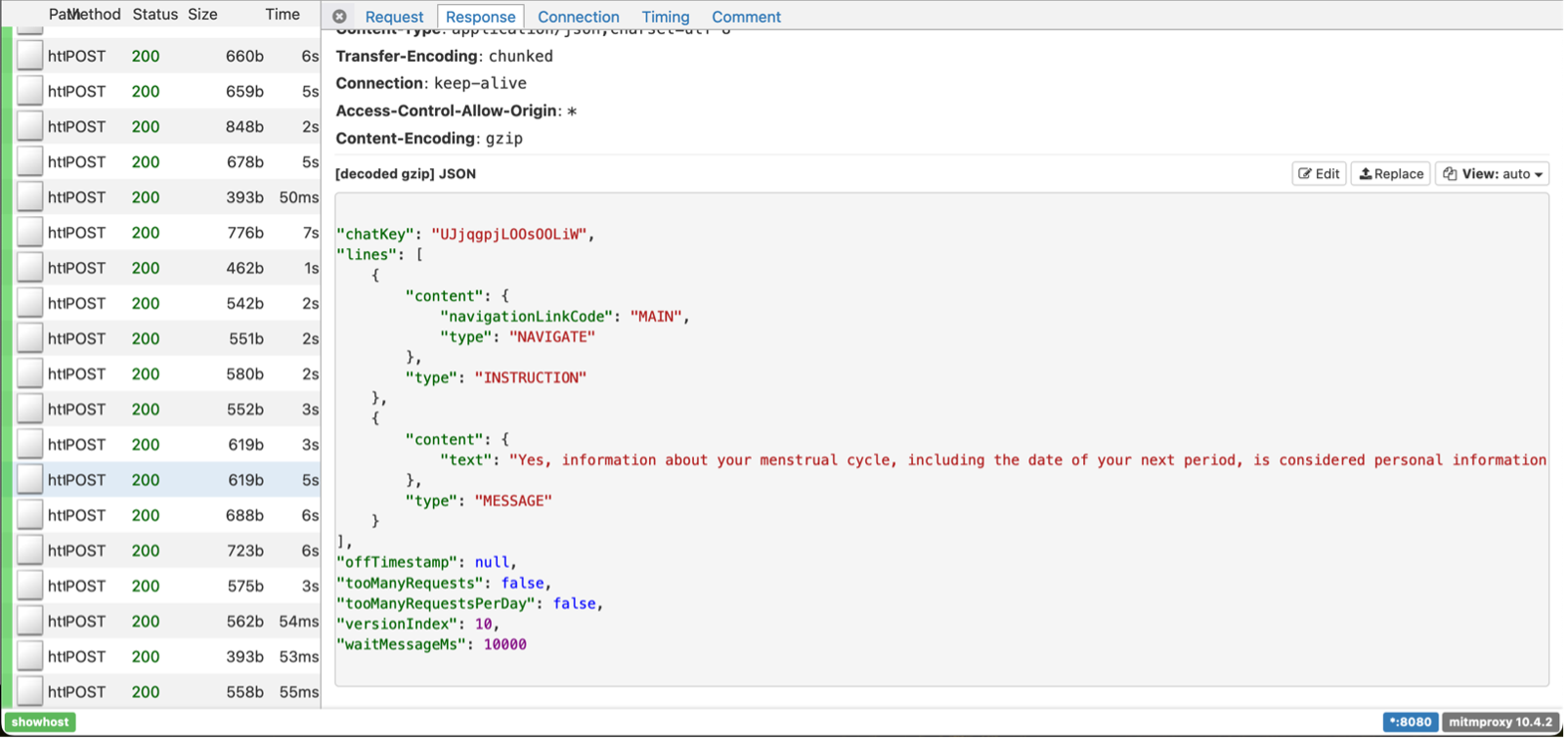Click the resource icon of the 723b flow

[30, 550]
